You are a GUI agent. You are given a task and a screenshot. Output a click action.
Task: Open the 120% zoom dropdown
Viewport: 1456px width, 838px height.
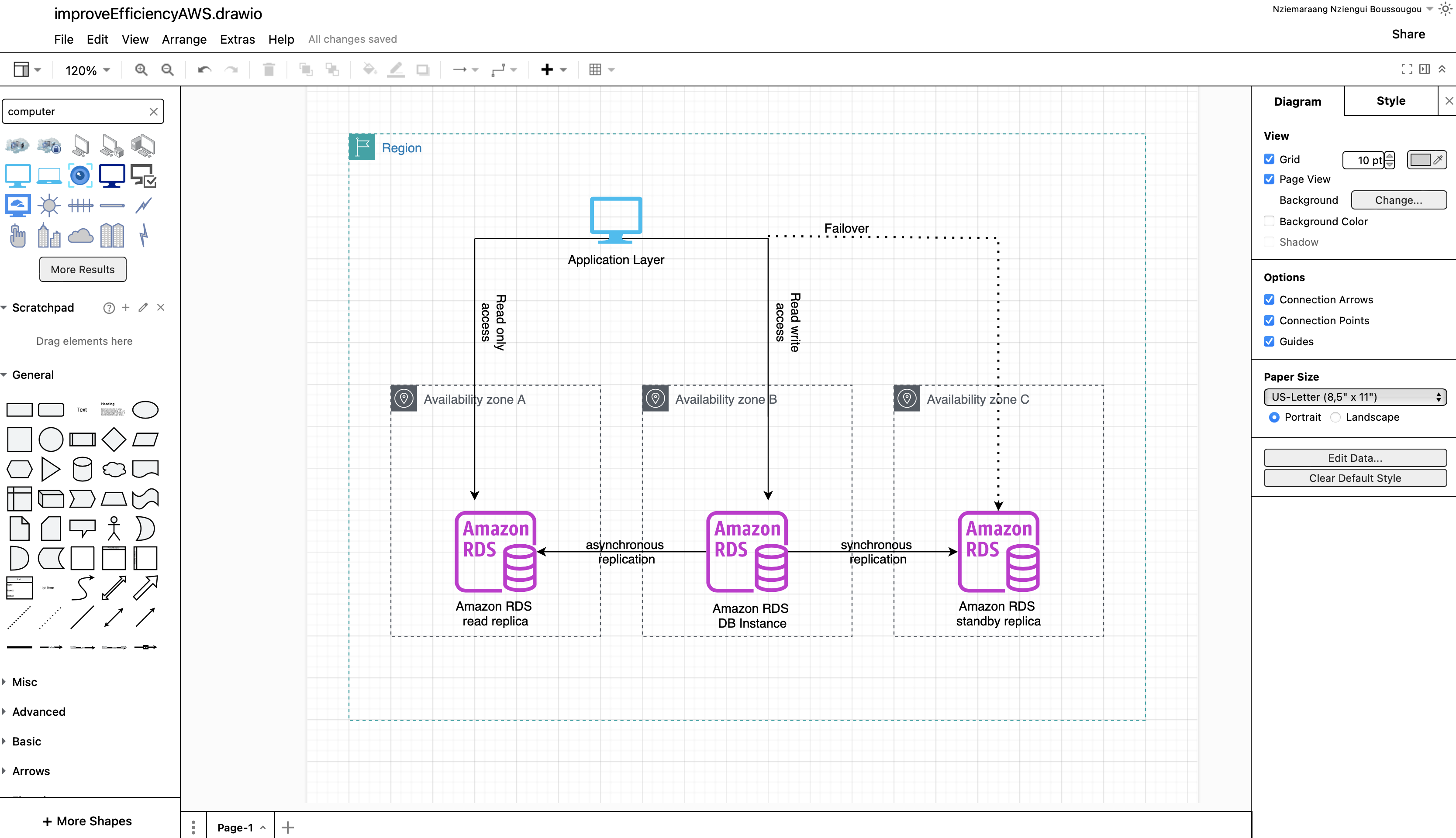click(x=87, y=70)
